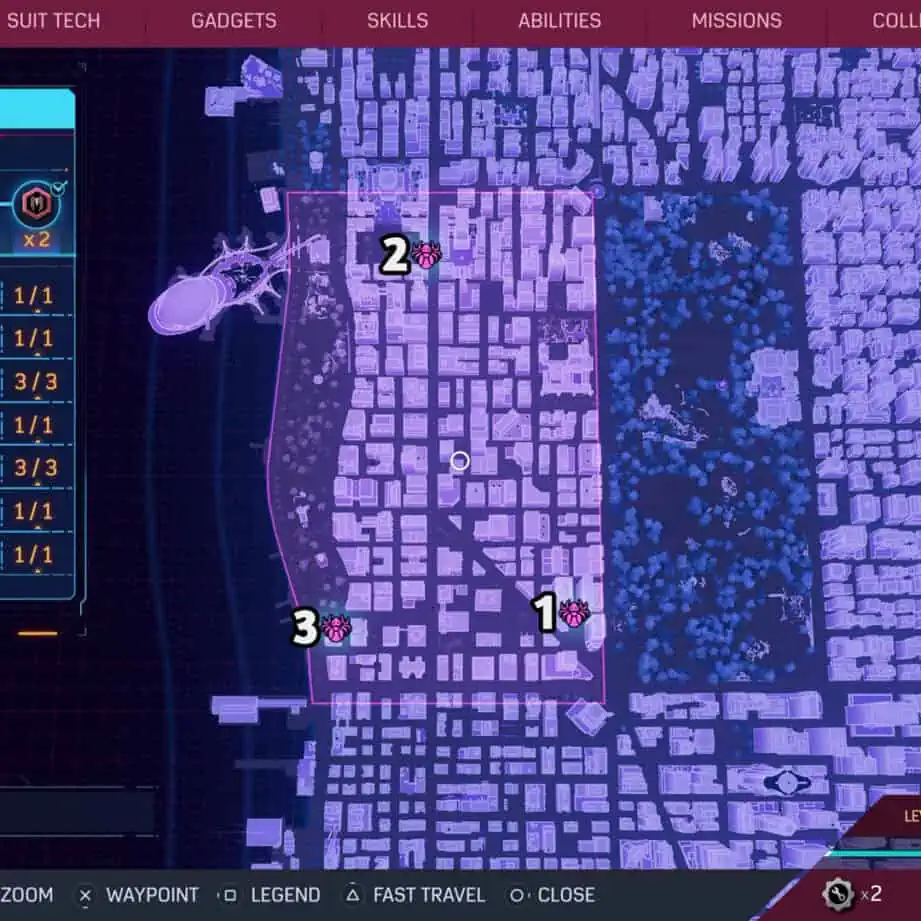Click the square glyph for Legend
Image resolution: width=921 pixels, height=921 pixels.
[x=230, y=895]
